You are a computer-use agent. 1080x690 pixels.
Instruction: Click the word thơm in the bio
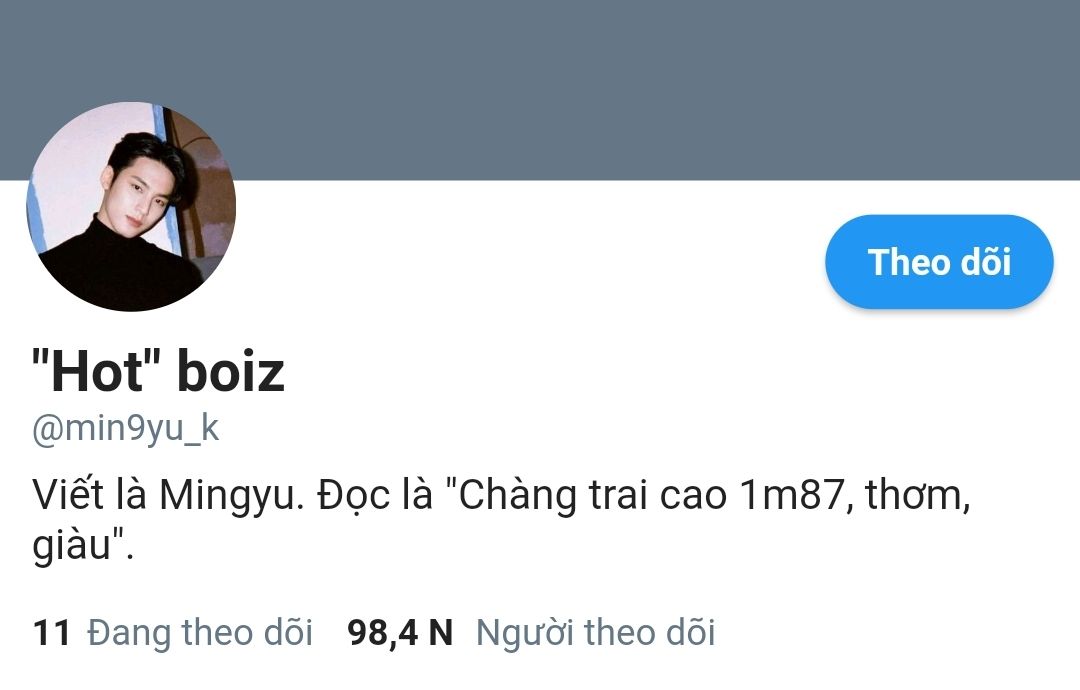pyautogui.click(x=914, y=495)
